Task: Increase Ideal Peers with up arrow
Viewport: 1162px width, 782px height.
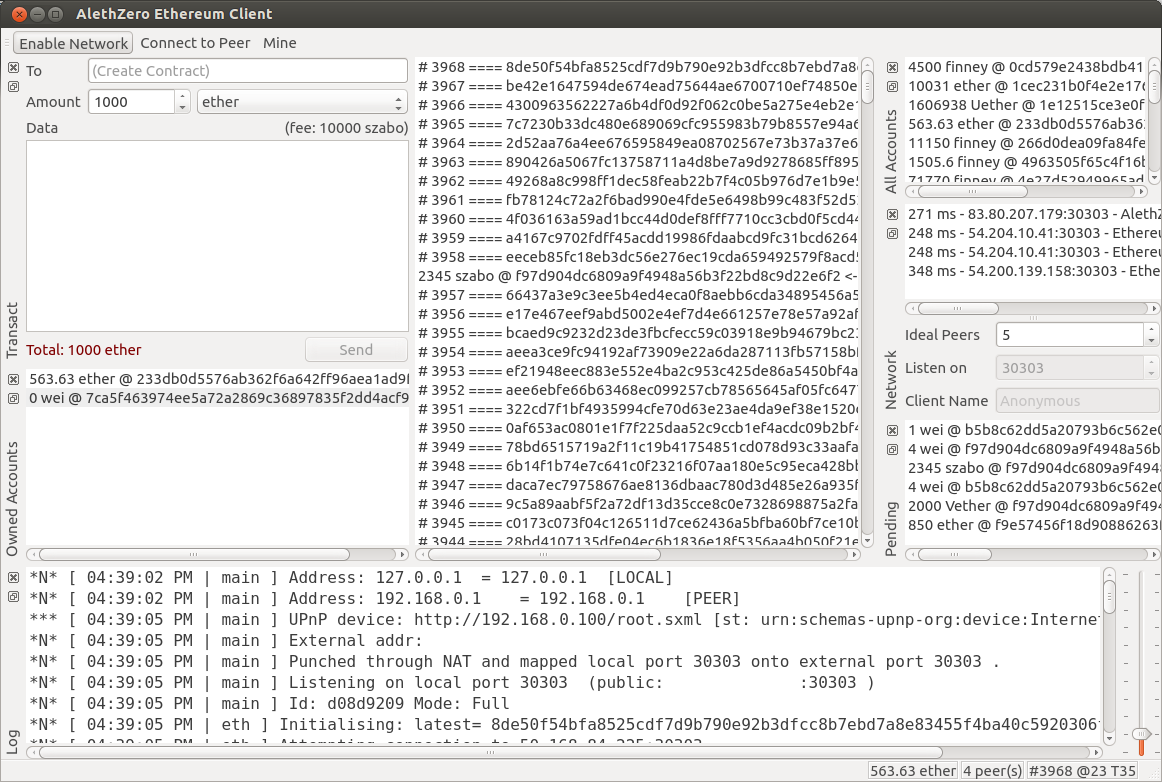Action: [x=1151, y=328]
